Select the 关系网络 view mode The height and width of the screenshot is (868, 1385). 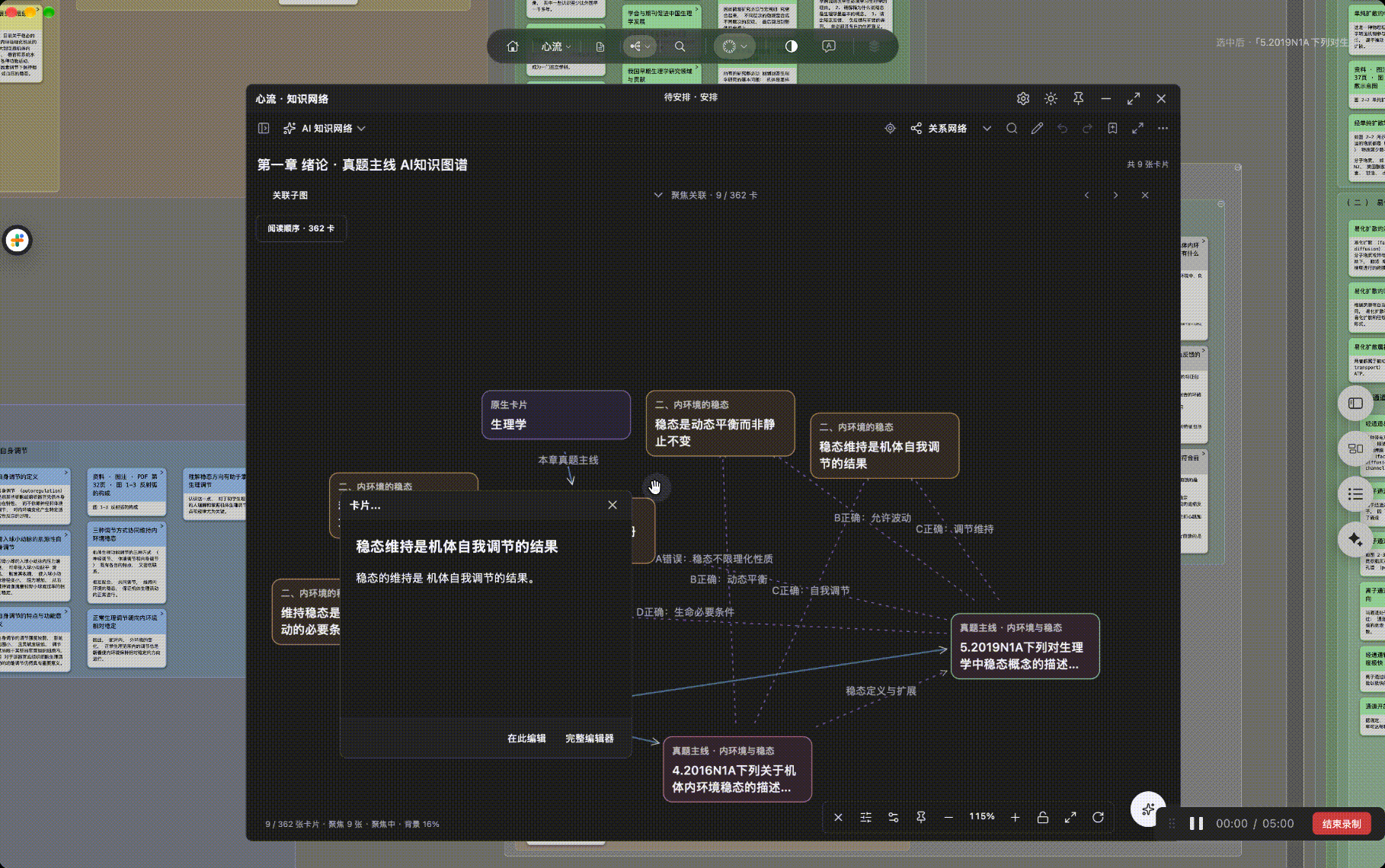tap(939, 129)
